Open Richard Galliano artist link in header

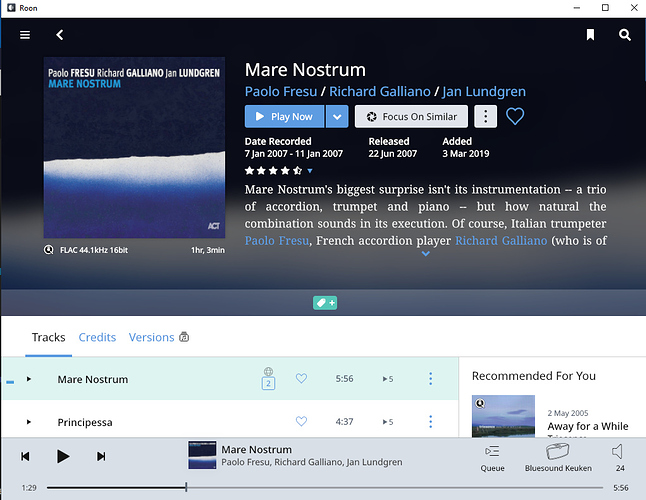tap(380, 91)
